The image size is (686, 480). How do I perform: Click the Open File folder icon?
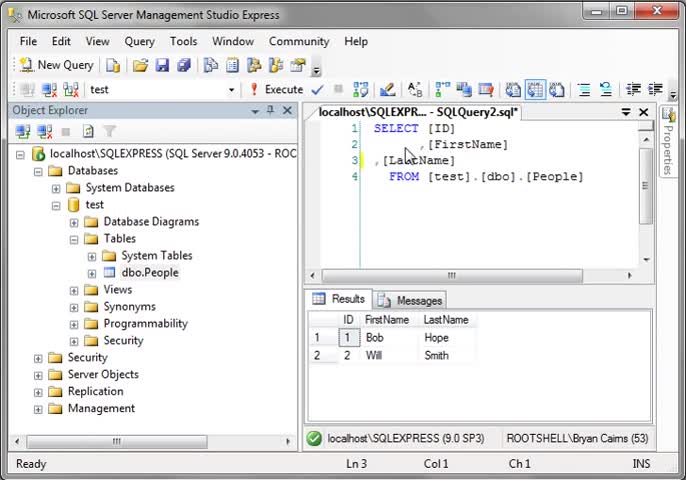tap(140, 65)
